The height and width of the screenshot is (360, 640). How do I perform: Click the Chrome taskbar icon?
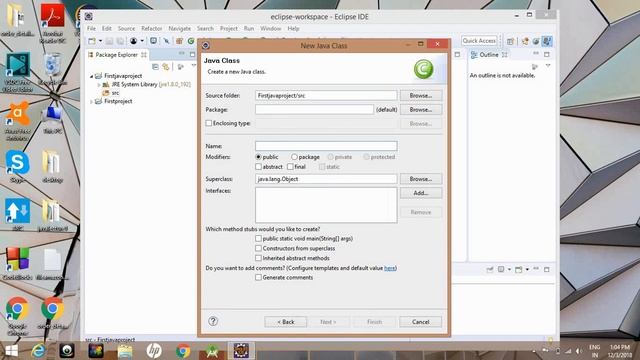pos(183,351)
